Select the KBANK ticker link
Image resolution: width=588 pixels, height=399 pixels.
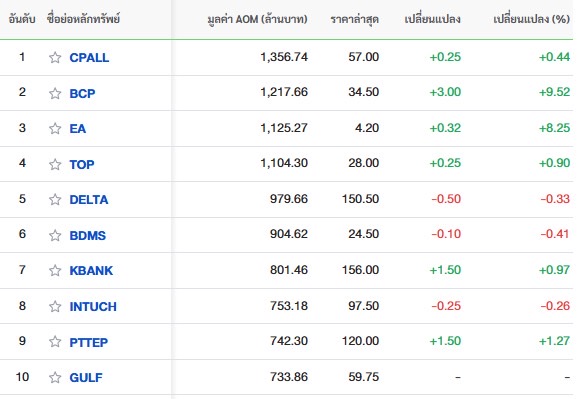click(x=91, y=270)
